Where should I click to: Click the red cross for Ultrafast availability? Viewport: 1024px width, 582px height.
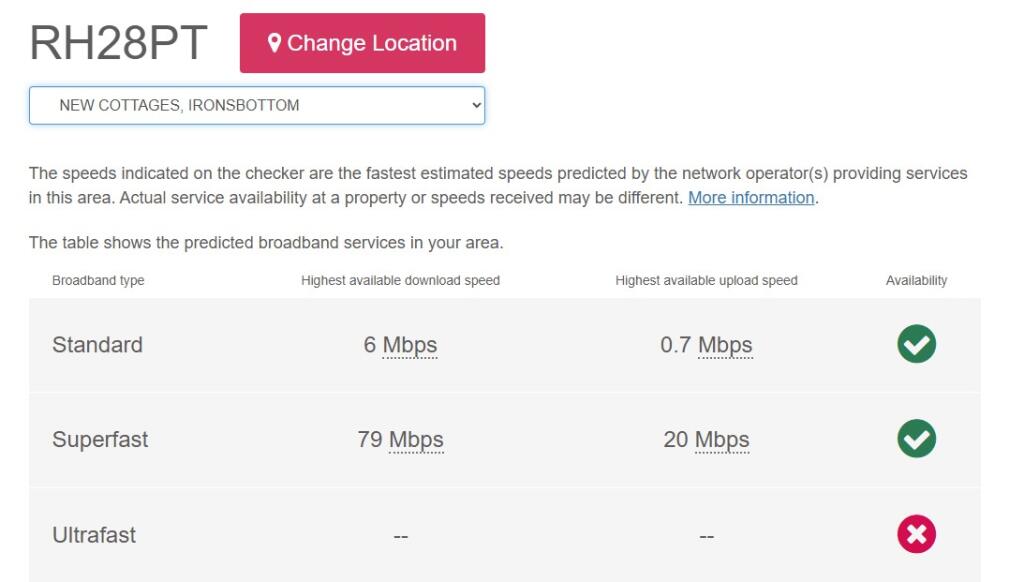[x=916, y=535]
